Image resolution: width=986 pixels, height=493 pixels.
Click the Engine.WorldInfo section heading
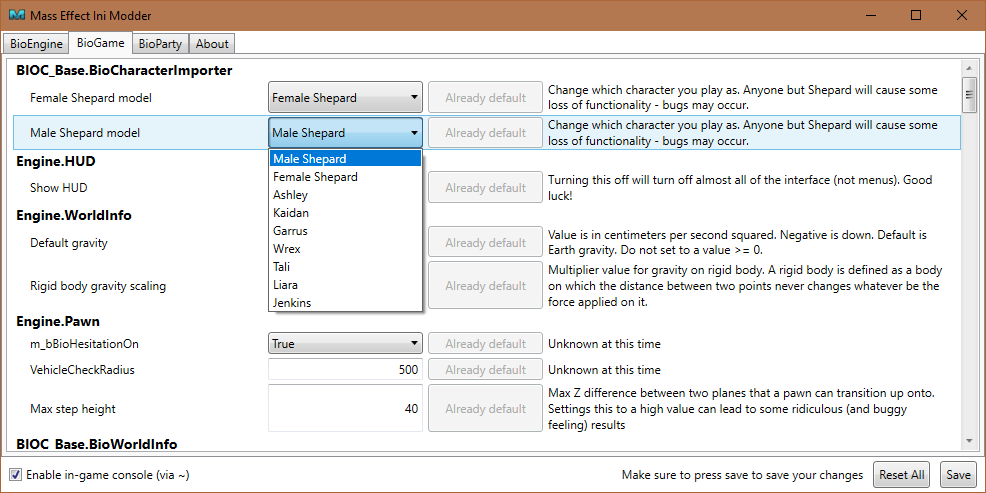[74, 216]
